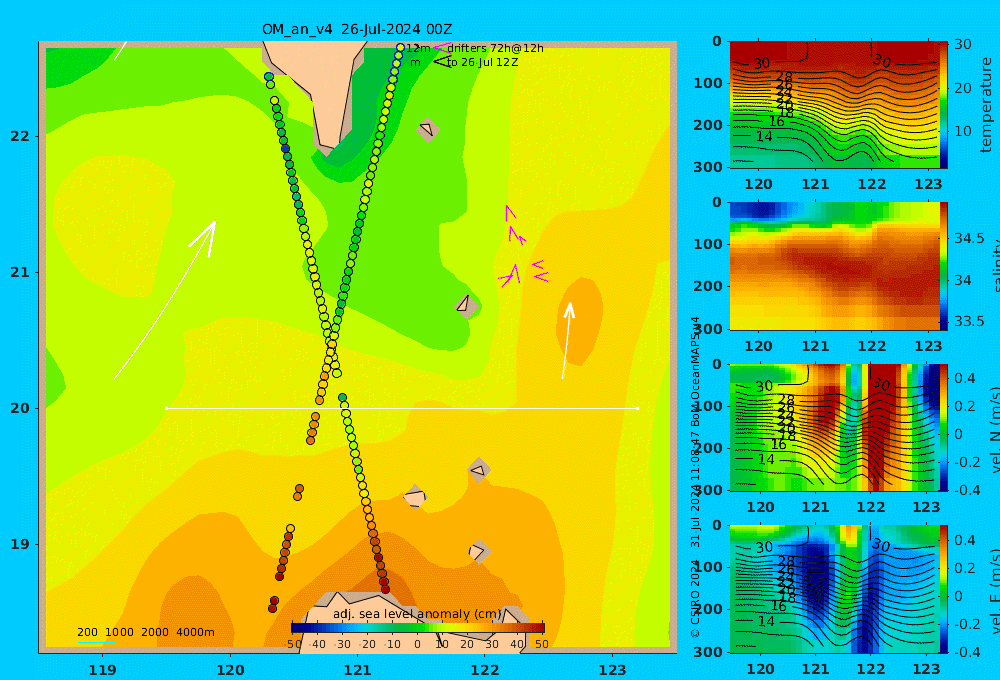1000x680 pixels.
Task: Open the temperature depth section panel
Action: 834,105
